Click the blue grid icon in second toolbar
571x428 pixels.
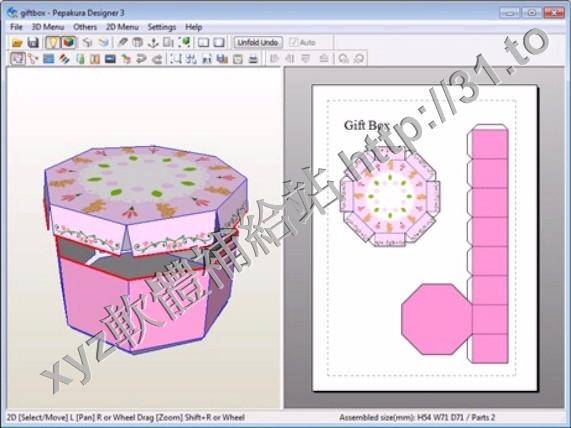pos(48,58)
